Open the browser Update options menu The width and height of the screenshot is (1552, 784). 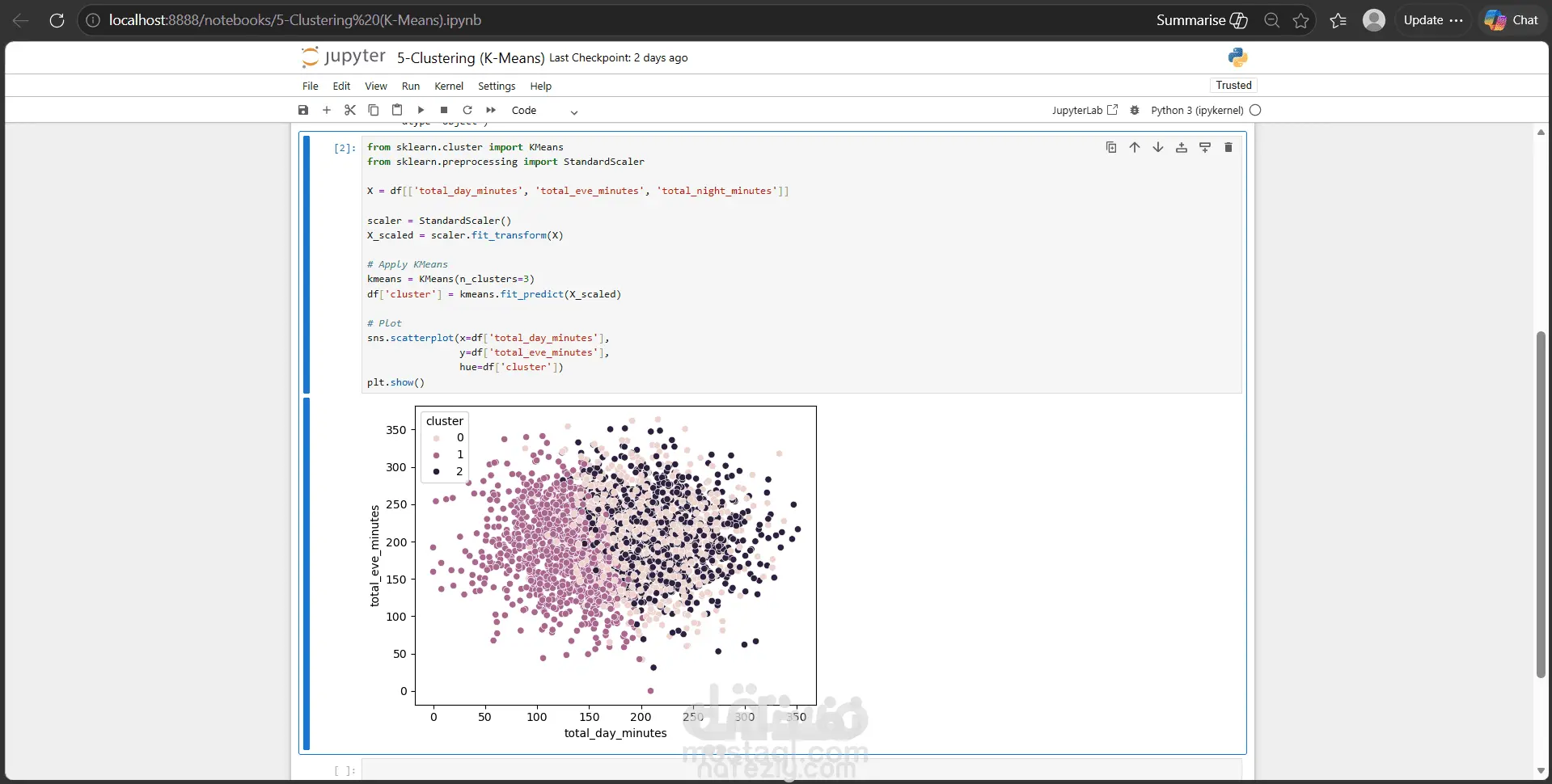coord(1433,20)
